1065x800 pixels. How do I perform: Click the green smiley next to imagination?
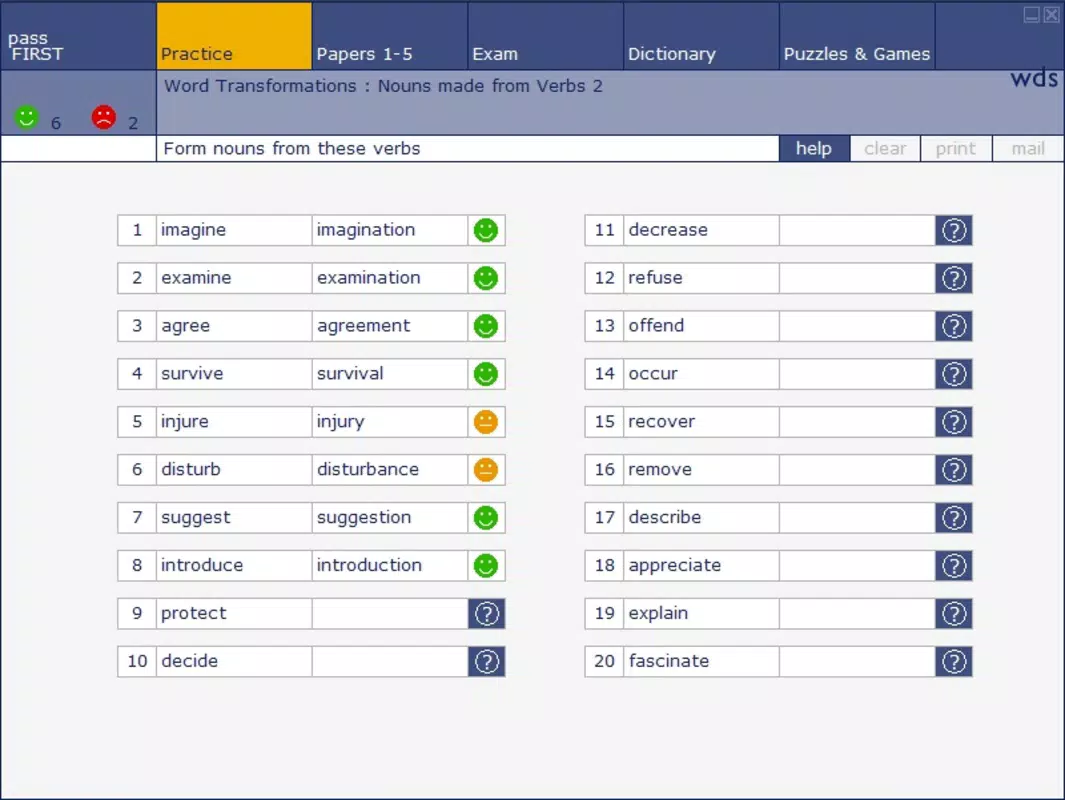coord(486,230)
